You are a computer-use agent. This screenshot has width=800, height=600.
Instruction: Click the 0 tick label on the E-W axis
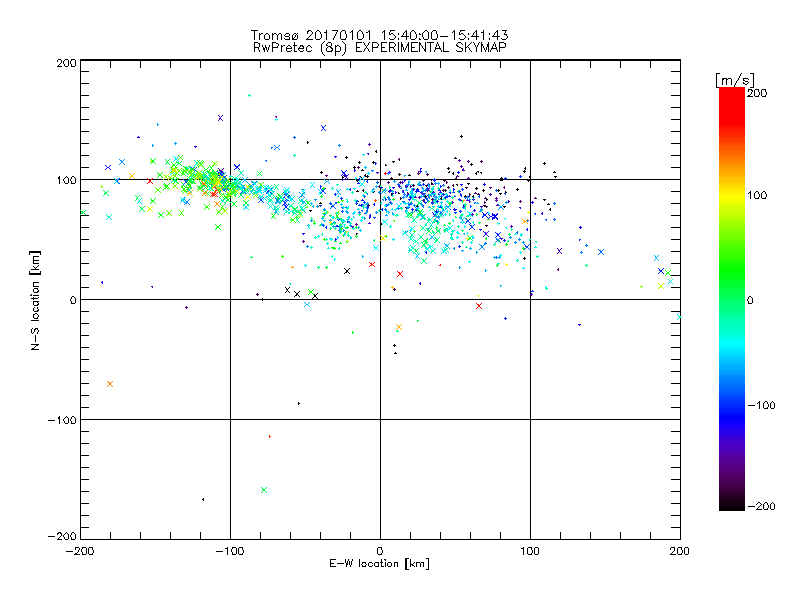(x=380, y=551)
